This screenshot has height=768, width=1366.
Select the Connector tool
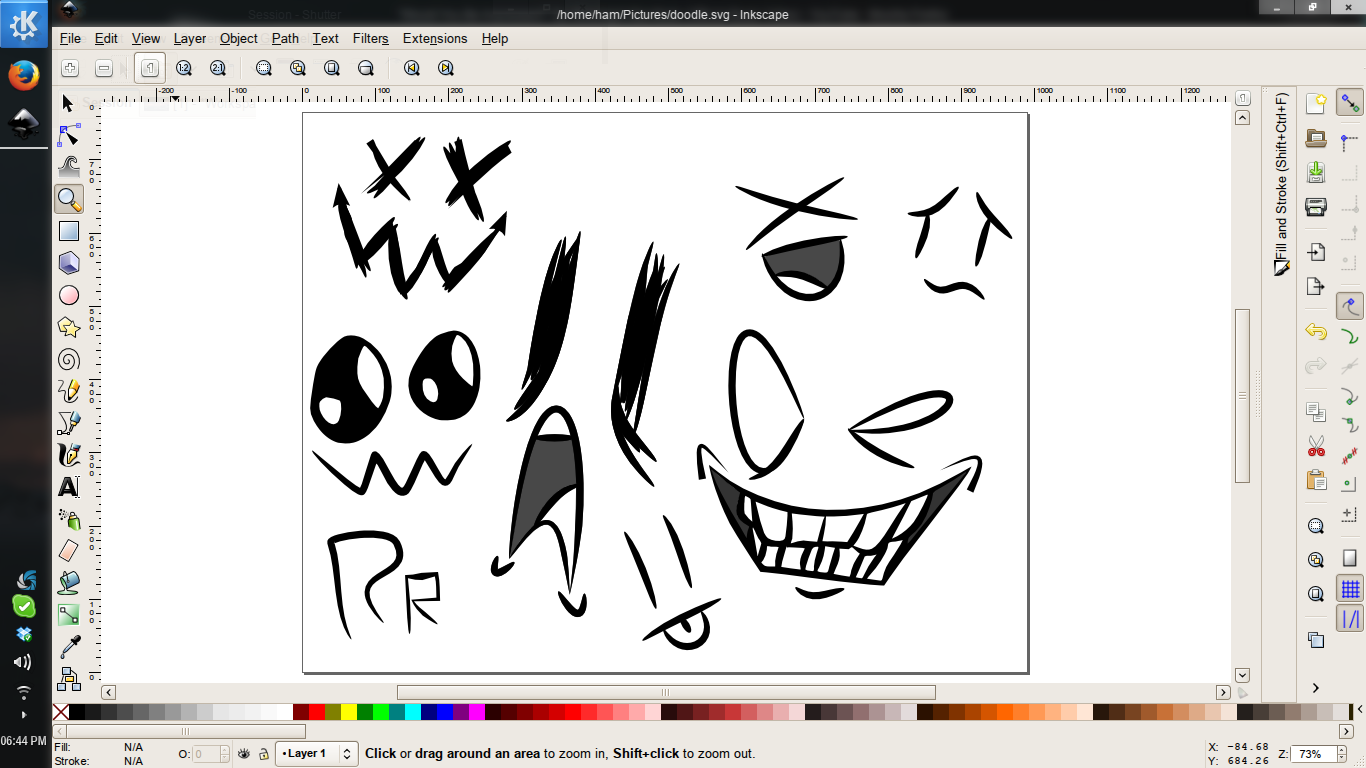pos(68,678)
